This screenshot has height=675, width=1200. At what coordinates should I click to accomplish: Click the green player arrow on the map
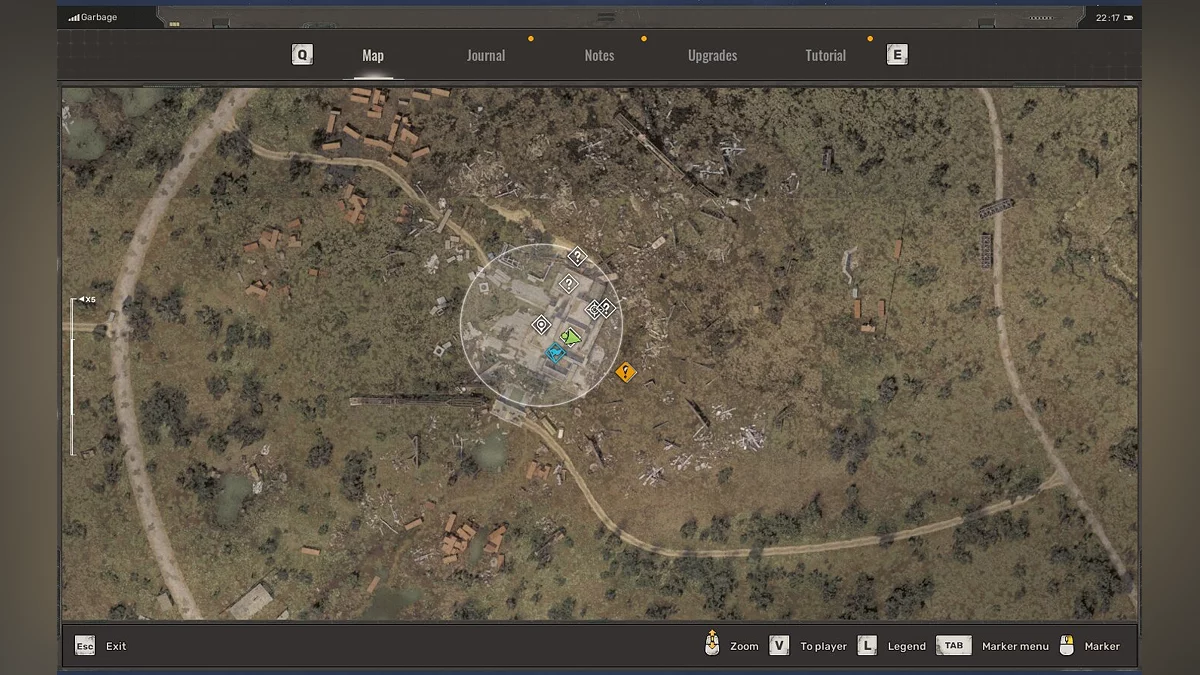click(x=571, y=337)
